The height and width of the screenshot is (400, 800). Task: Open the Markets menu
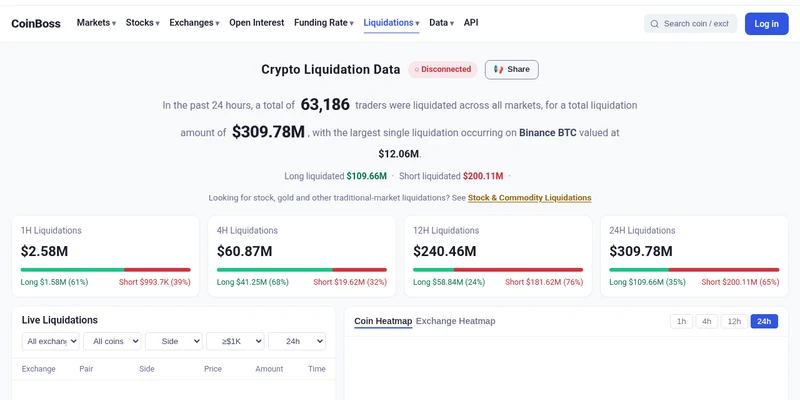tap(96, 23)
